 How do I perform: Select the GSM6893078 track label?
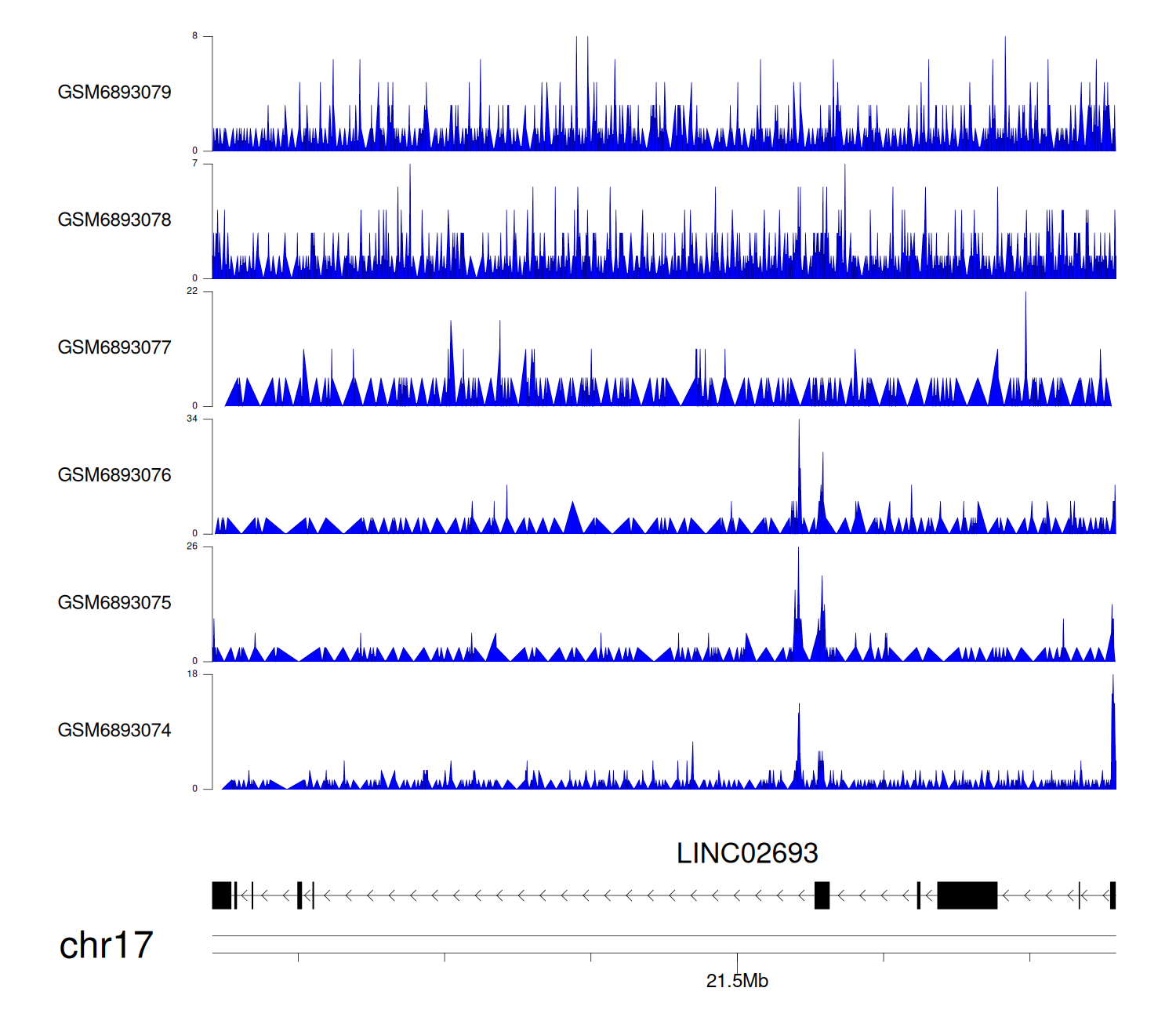[x=114, y=220]
